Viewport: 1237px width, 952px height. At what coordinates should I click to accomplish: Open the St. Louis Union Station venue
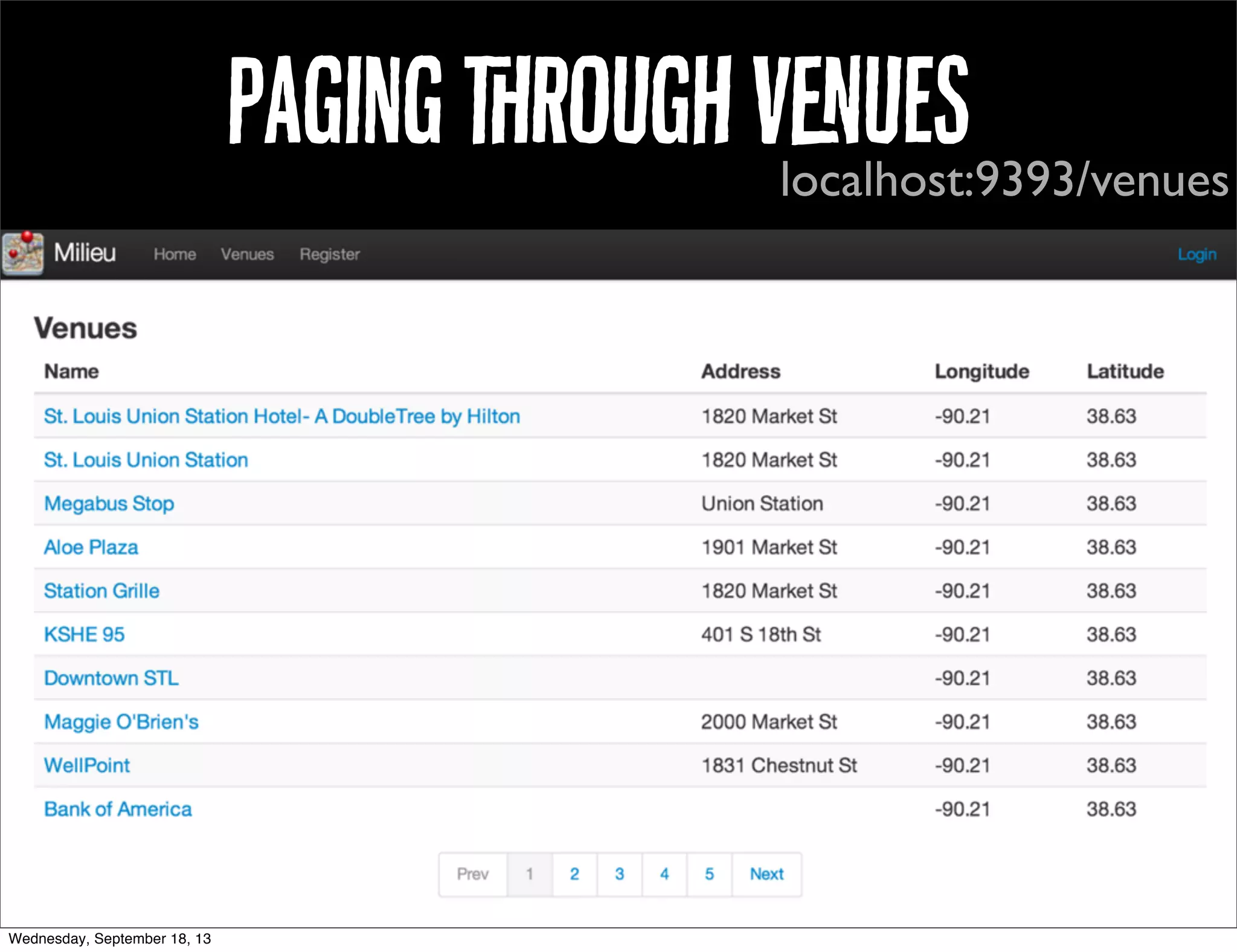point(146,460)
